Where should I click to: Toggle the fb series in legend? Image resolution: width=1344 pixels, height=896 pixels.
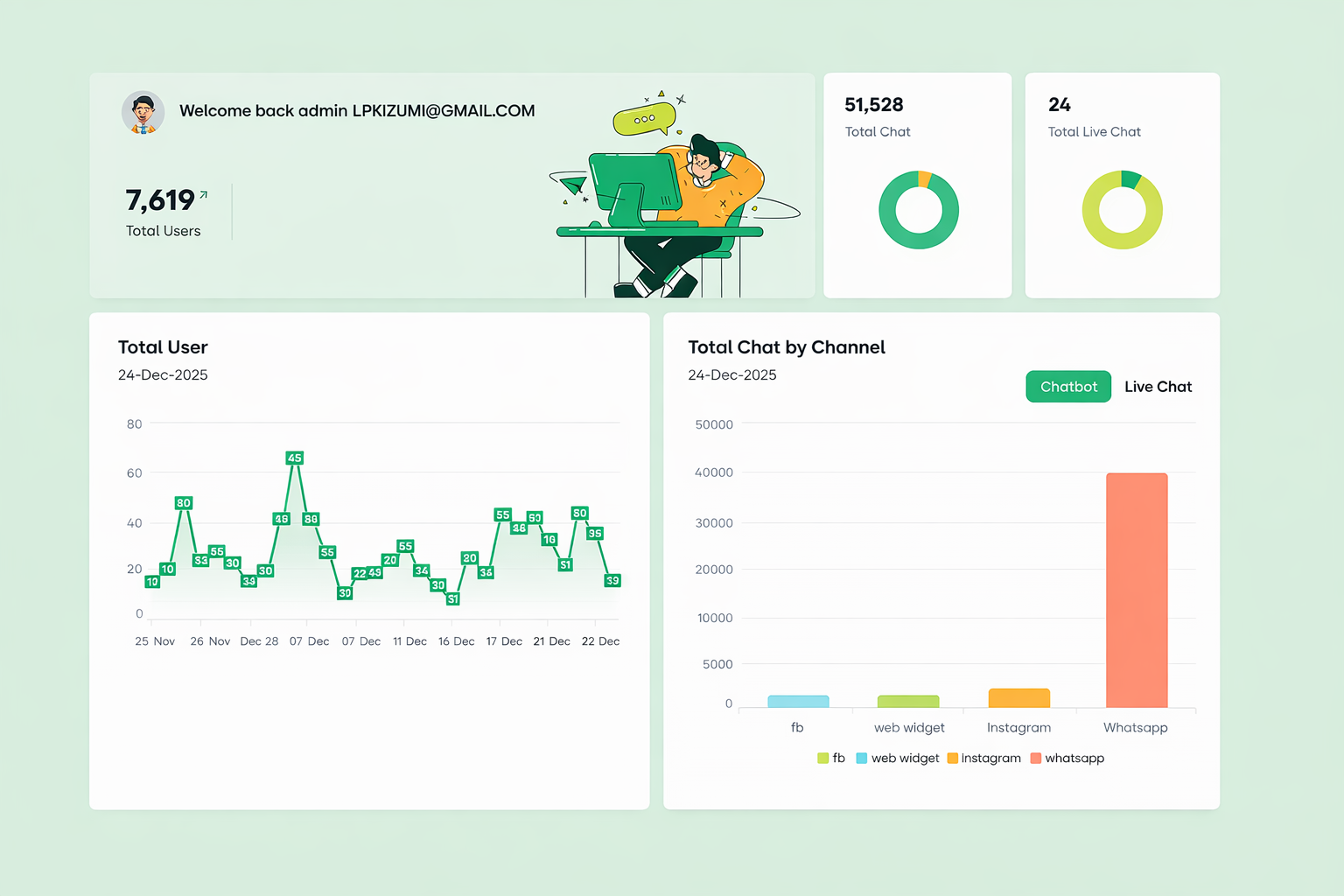pos(831,759)
